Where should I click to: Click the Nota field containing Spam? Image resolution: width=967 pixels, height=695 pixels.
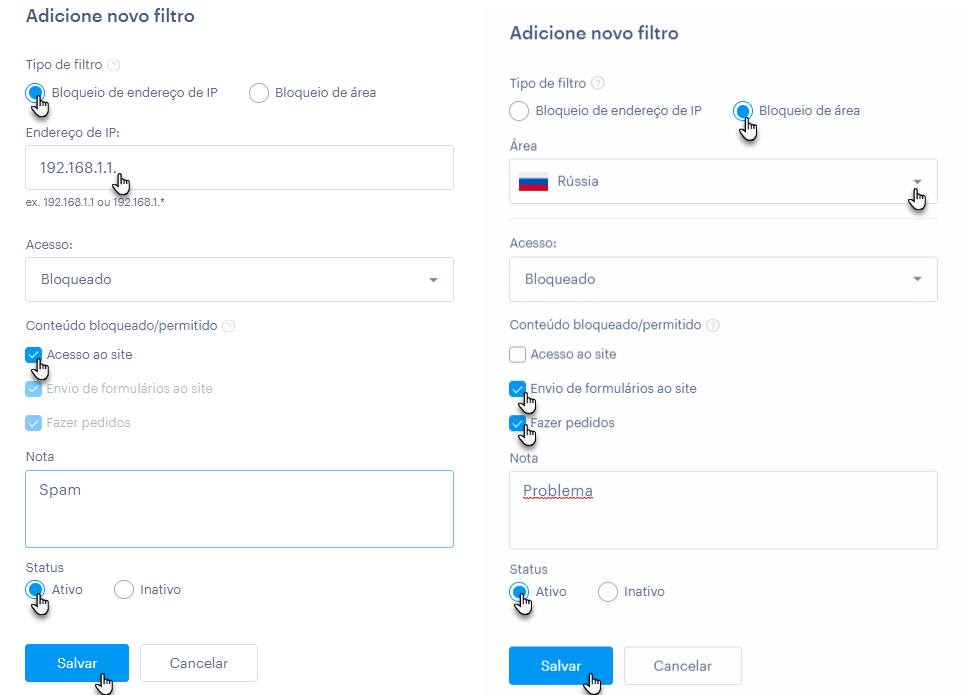tap(239, 509)
